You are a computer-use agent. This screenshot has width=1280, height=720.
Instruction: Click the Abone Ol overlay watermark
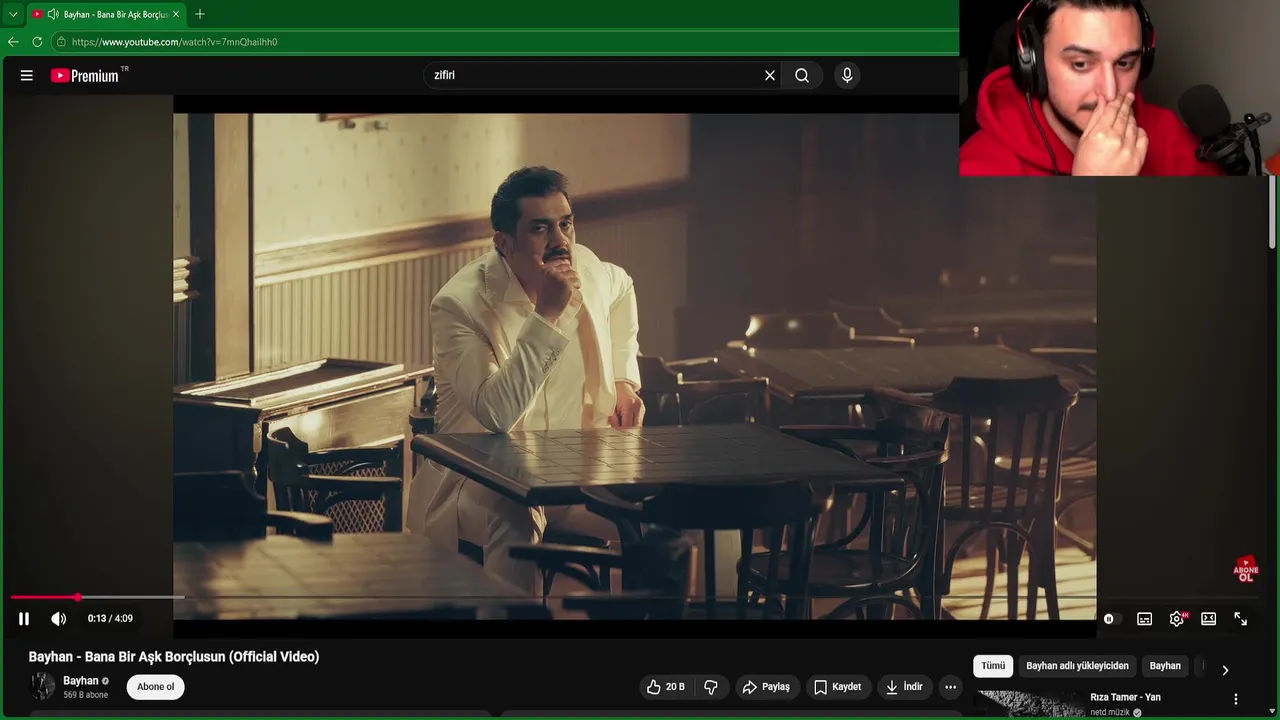tap(1246, 570)
